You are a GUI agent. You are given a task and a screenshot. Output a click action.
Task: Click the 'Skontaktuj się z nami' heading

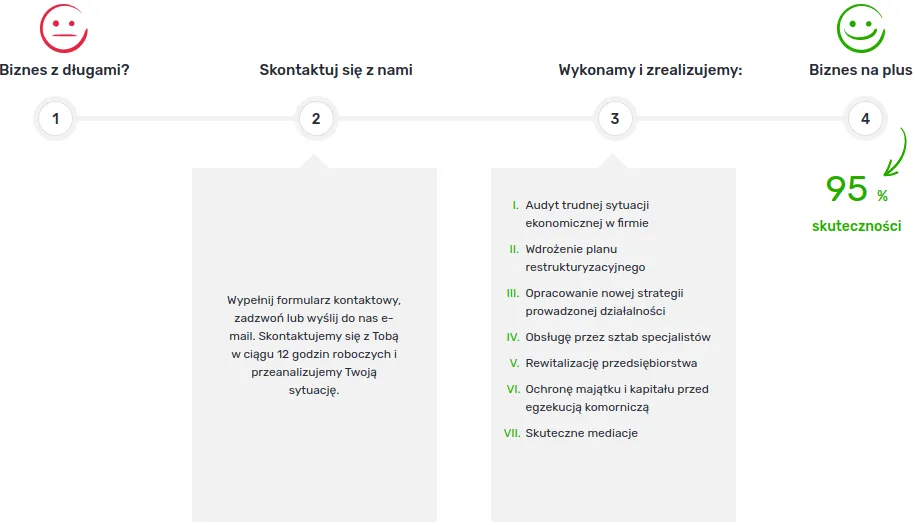[336, 70]
